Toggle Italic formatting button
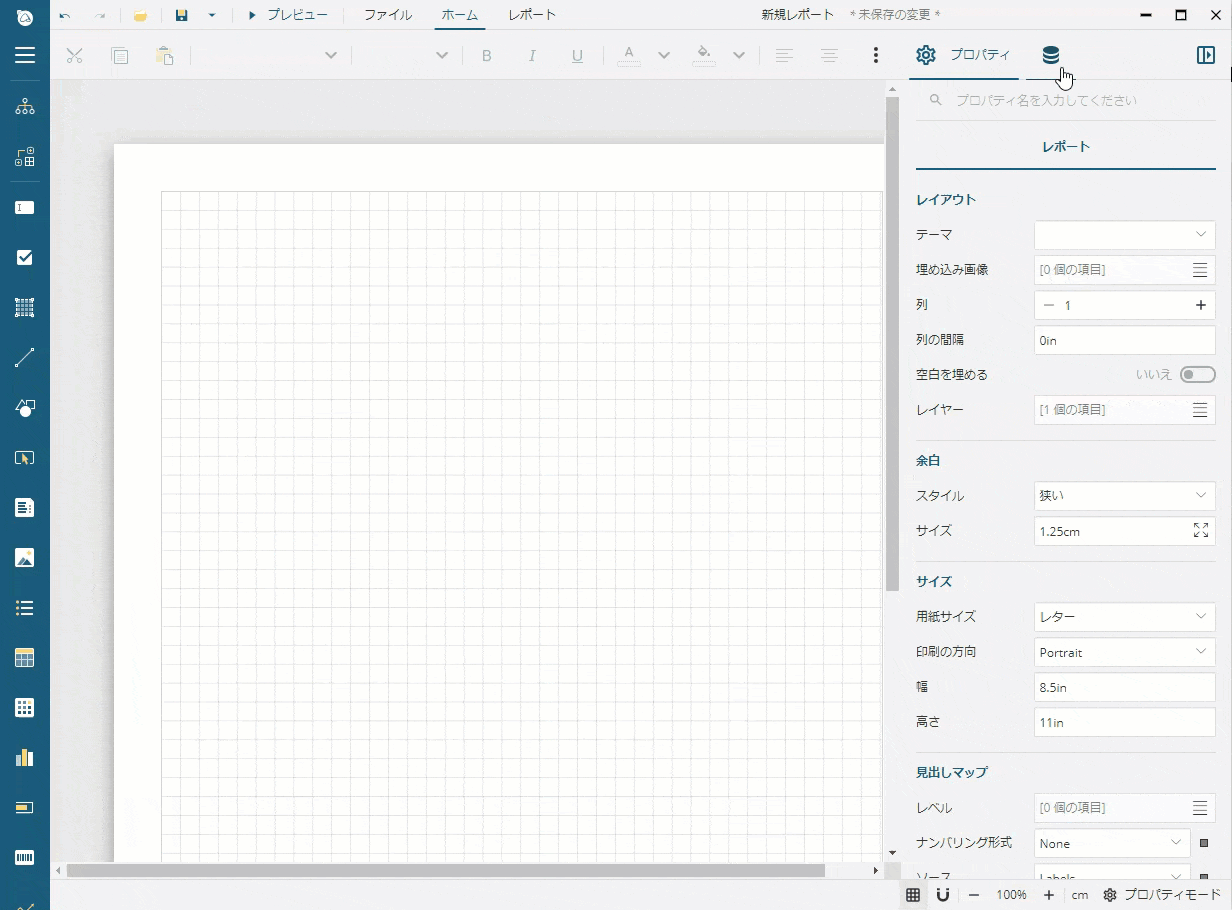Viewport: 1232px width, 910px height. pyautogui.click(x=532, y=55)
